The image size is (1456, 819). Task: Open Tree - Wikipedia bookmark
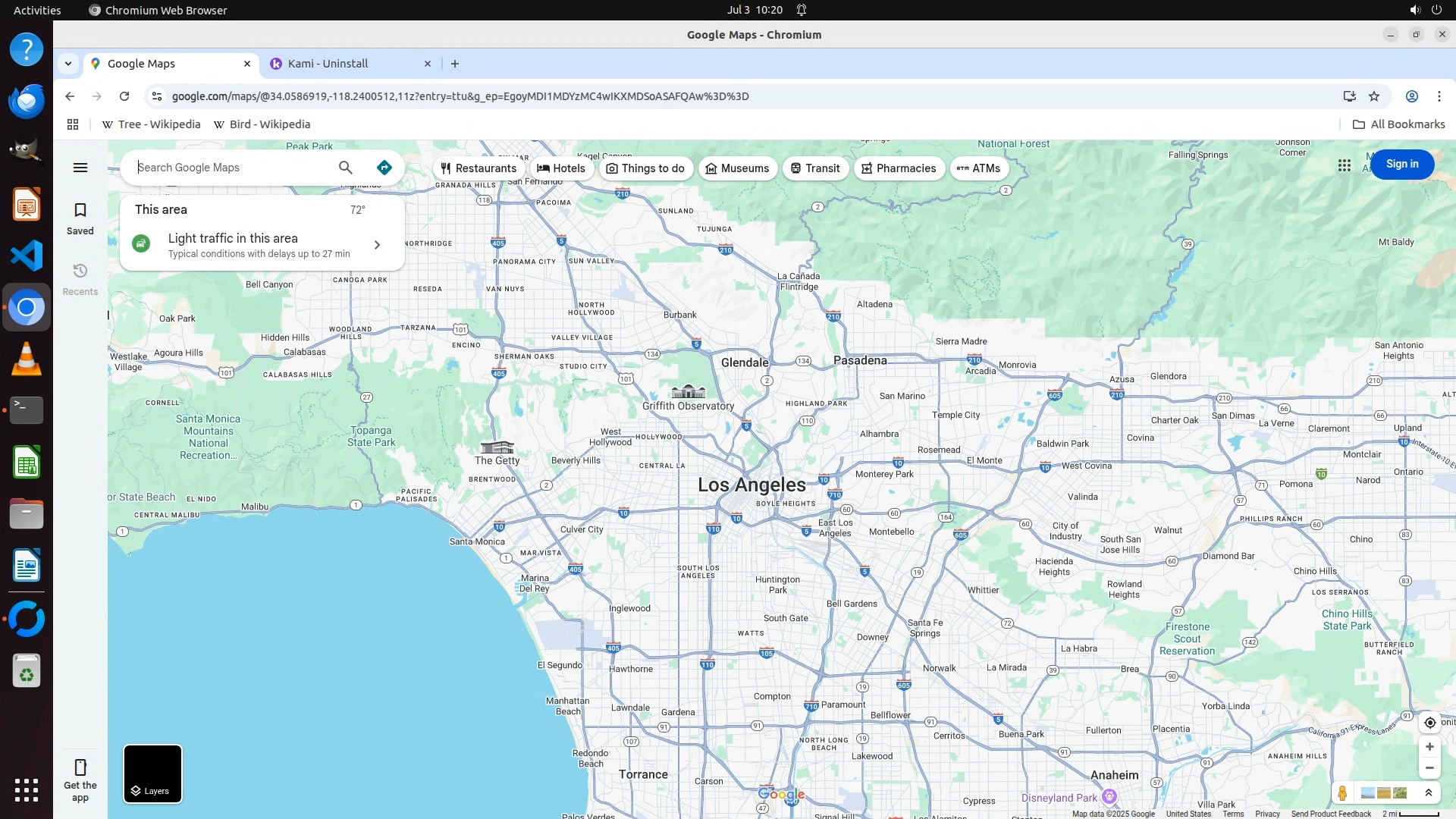pyautogui.click(x=152, y=124)
